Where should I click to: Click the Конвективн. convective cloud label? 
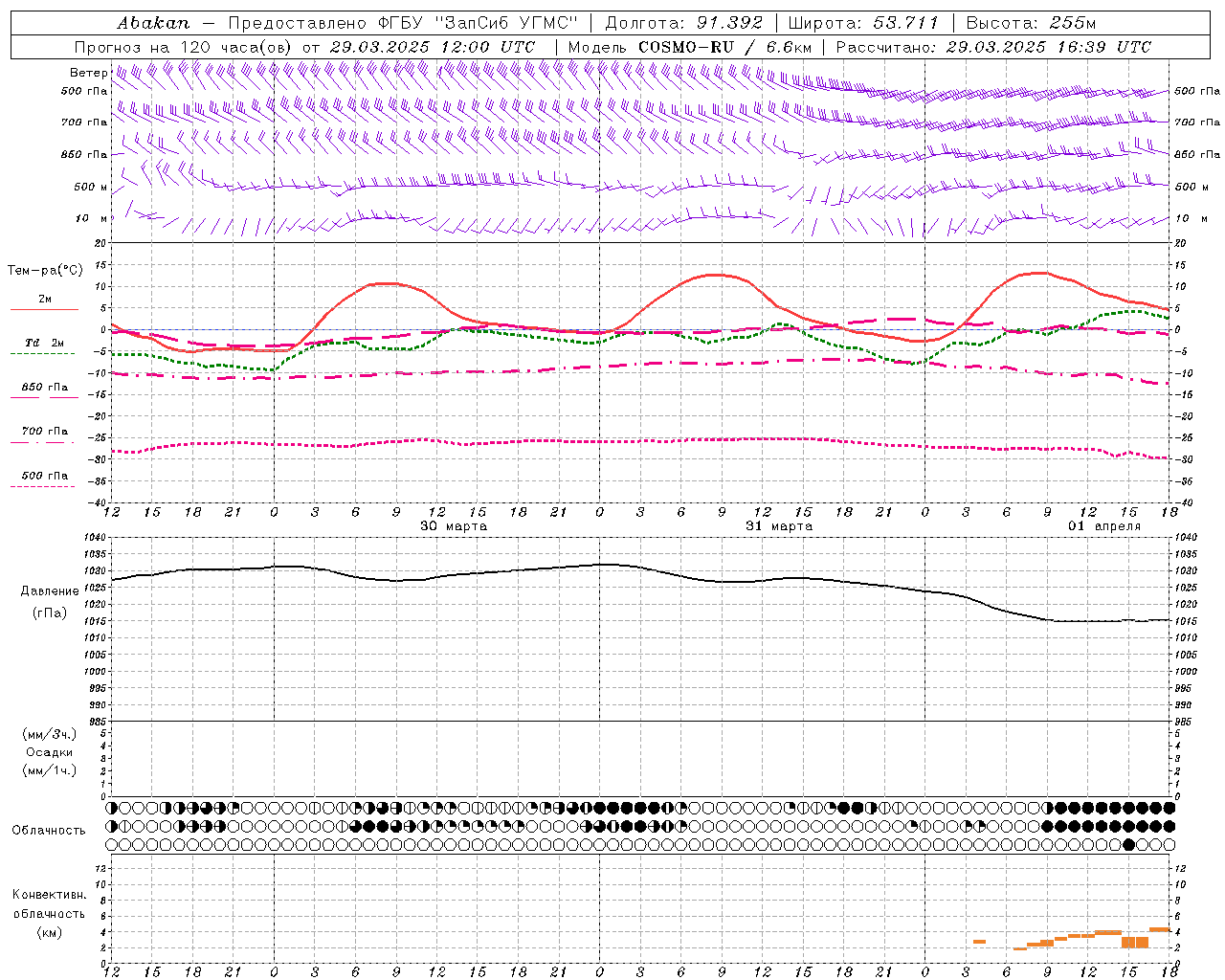pyautogui.click(x=49, y=895)
